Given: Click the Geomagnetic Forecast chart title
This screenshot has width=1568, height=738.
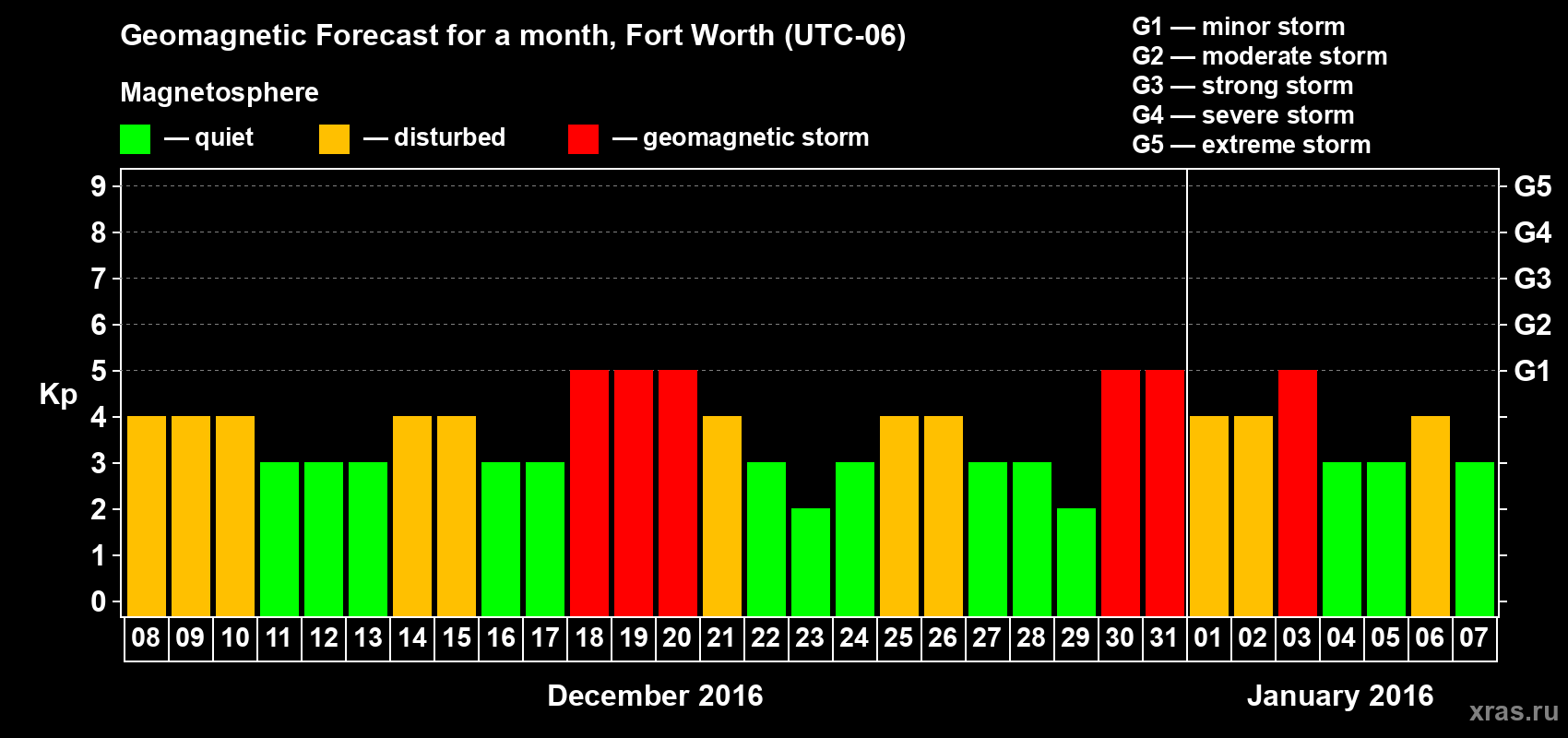Looking at the screenshot, I should (513, 36).
